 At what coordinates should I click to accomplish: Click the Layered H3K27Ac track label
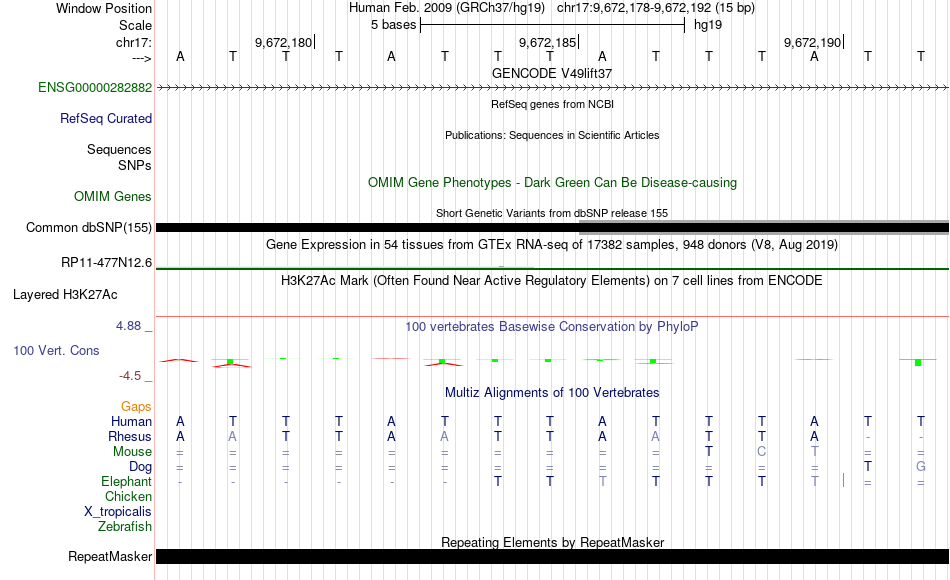(65, 295)
